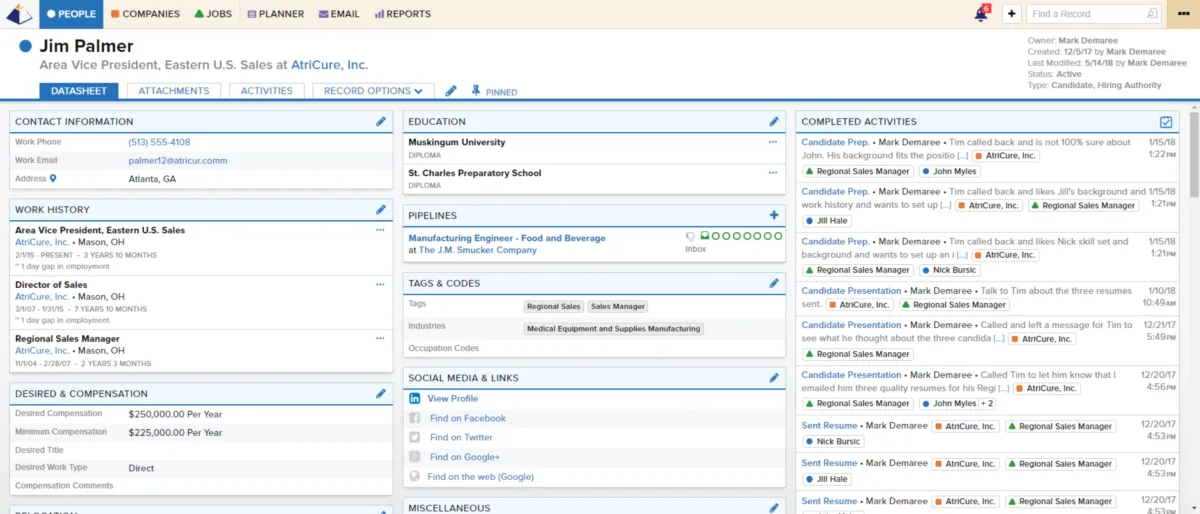Open the AtriCure, Inc. link in header
This screenshot has height=514, width=1200.
329,65
